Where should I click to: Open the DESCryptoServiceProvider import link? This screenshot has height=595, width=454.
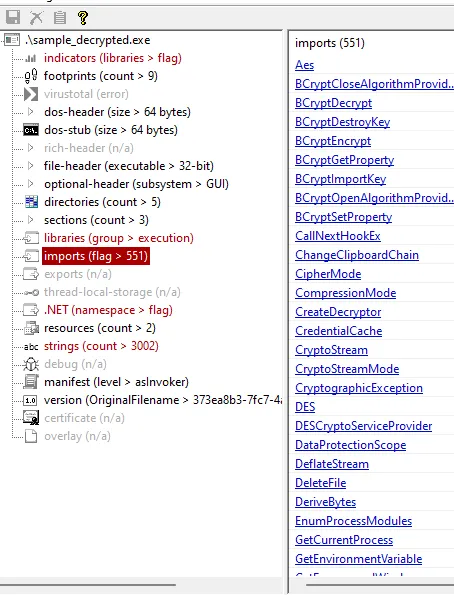pos(364,426)
